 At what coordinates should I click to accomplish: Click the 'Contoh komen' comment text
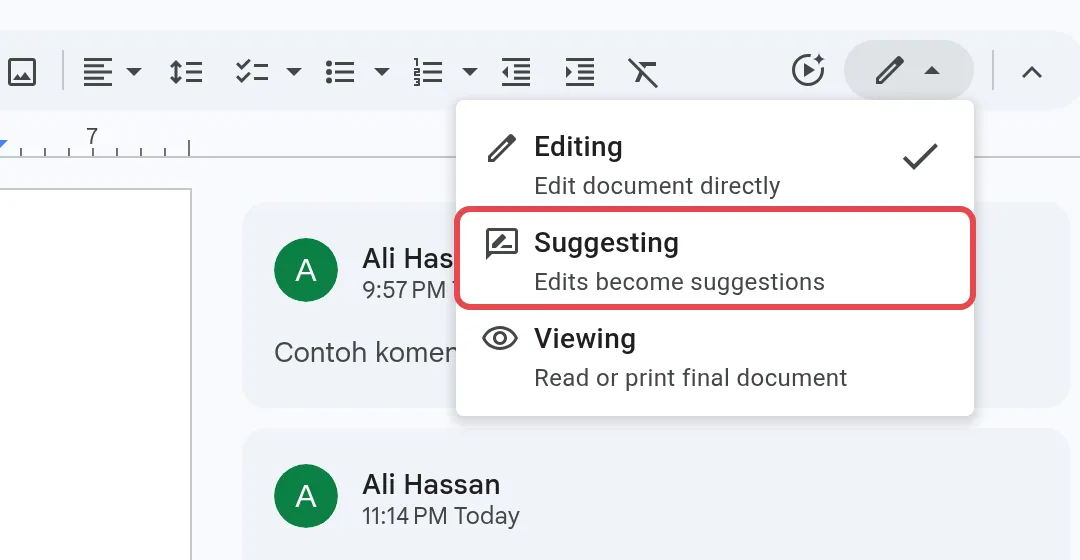tap(364, 353)
